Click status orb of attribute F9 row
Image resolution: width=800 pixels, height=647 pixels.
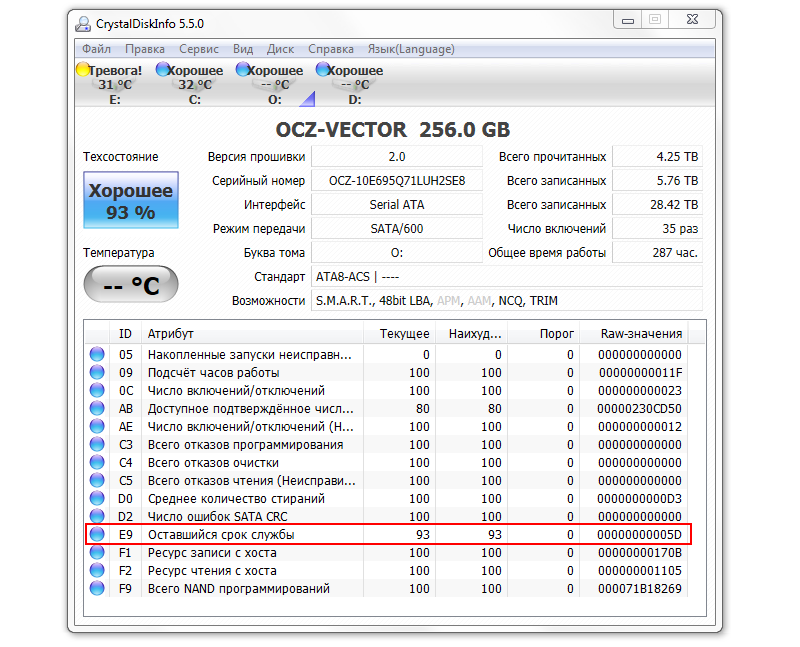pyautogui.click(x=97, y=588)
